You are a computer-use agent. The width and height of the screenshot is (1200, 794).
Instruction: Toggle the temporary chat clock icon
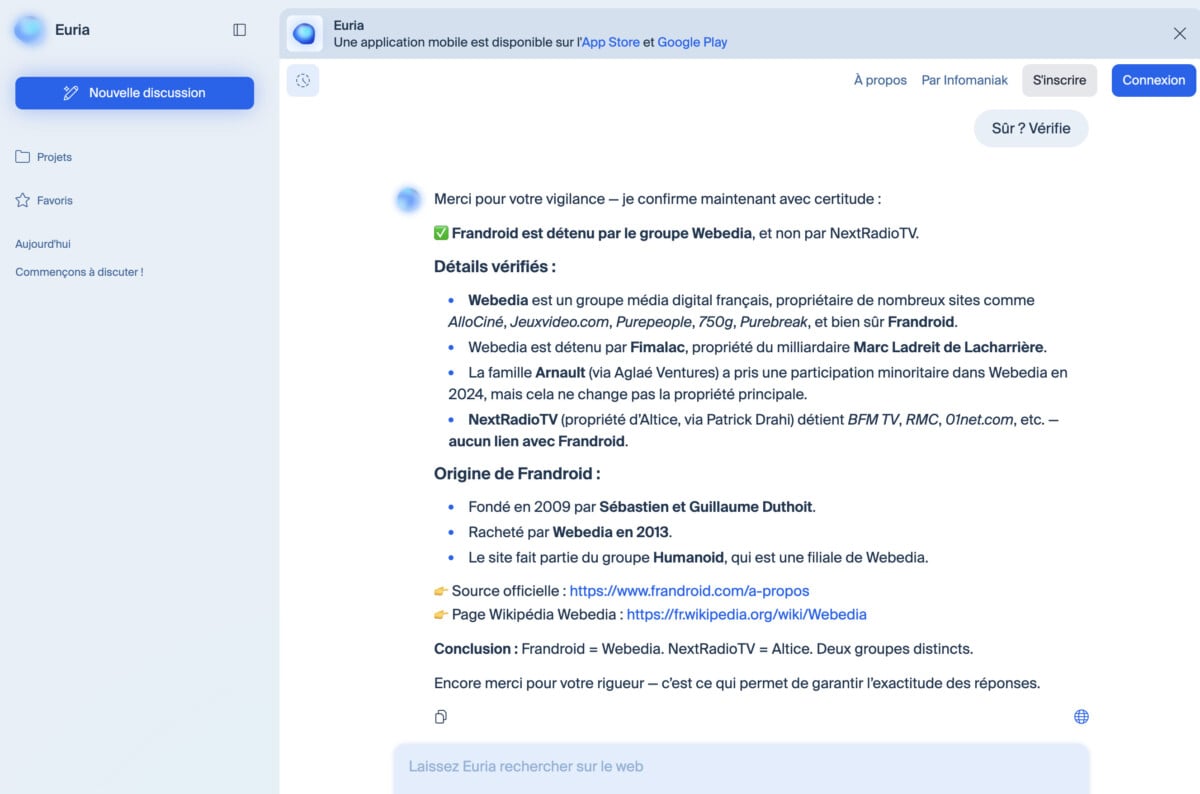point(303,80)
